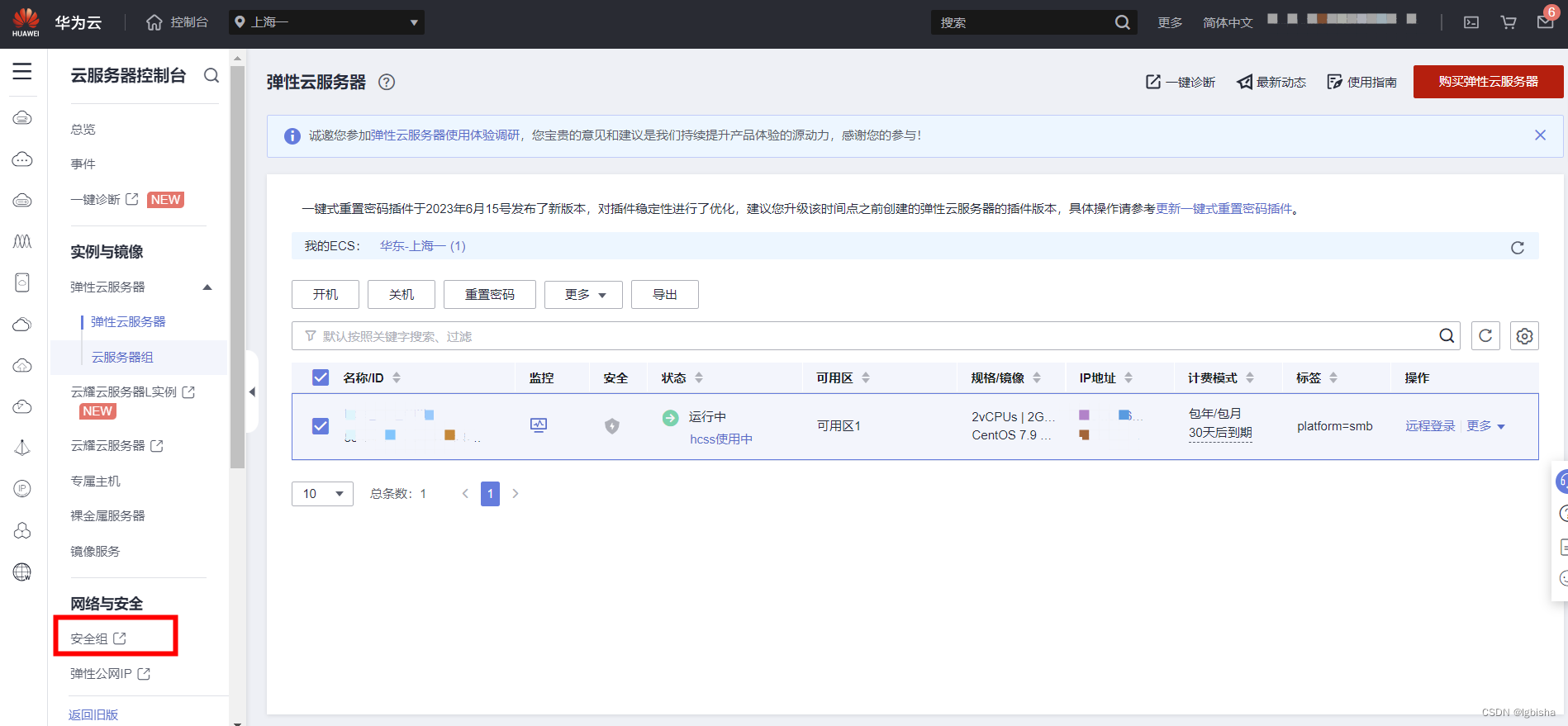Open 最新动态 in page header
Image resolution: width=1568 pixels, height=726 pixels.
coord(1271,82)
